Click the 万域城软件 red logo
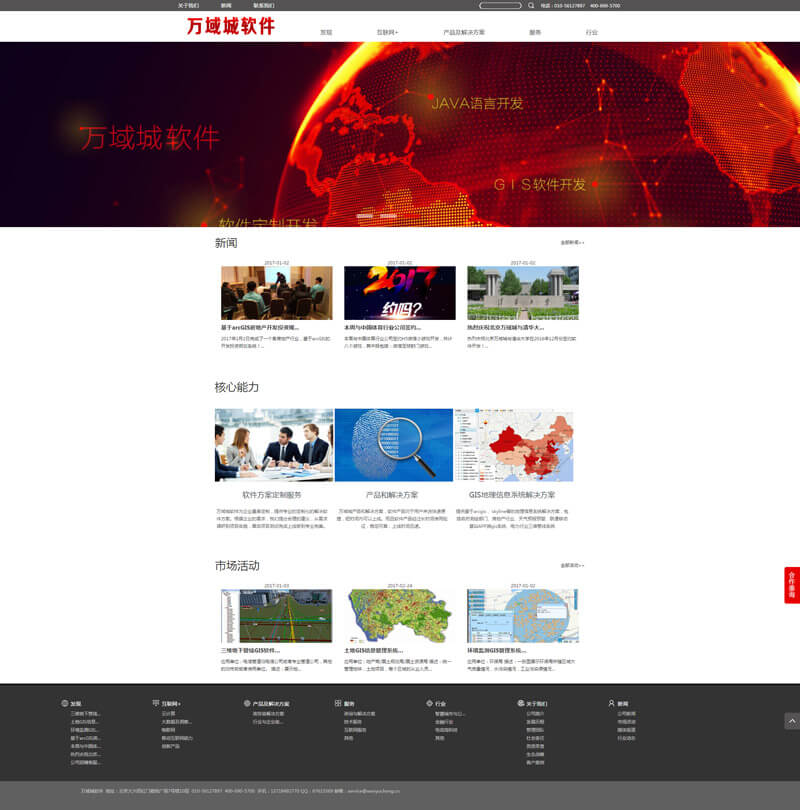800x810 pixels. 230,26
